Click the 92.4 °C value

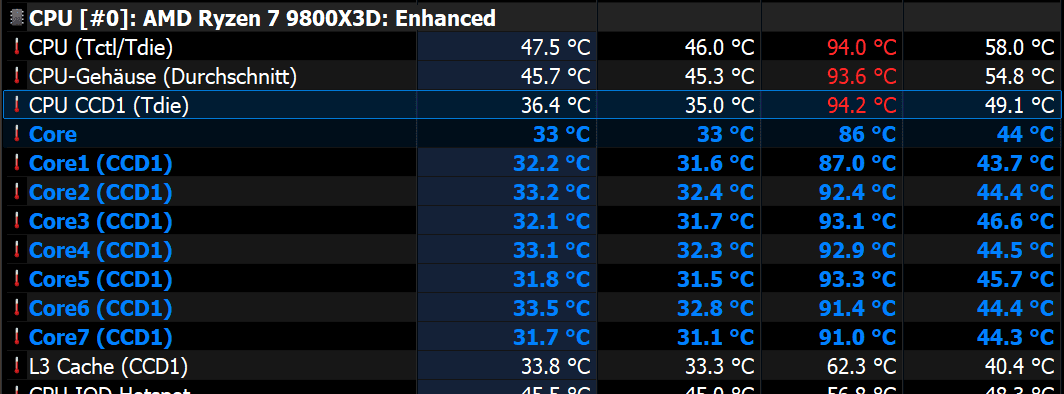(x=858, y=193)
